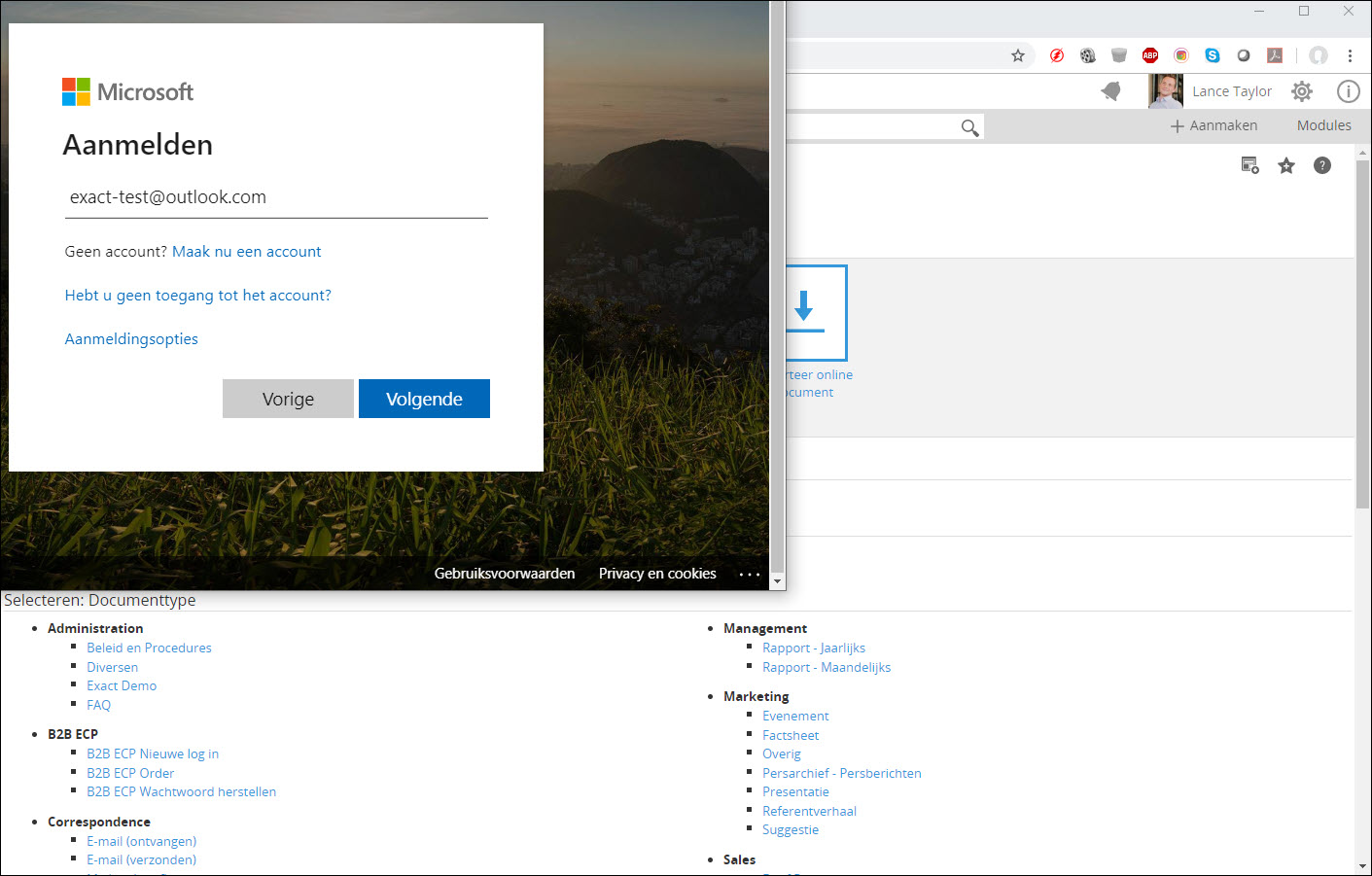Select Diversen document type

(112, 668)
